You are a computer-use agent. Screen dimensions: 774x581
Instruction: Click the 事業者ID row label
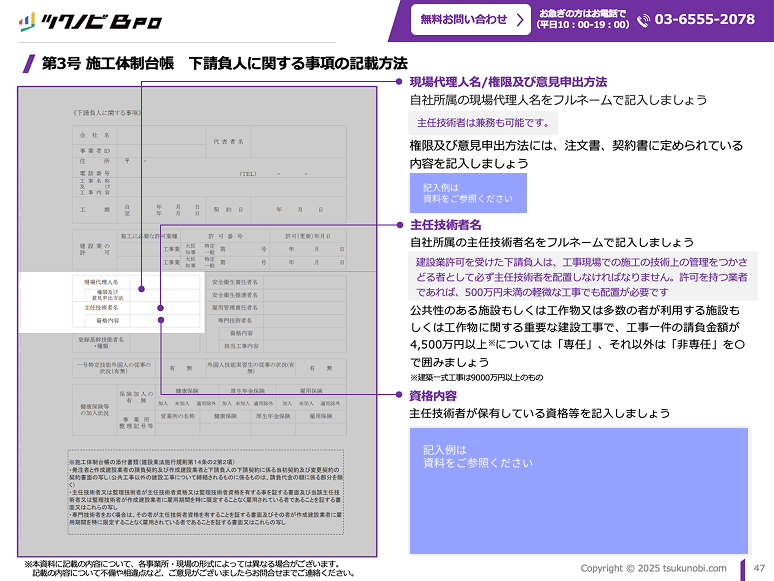(95, 151)
